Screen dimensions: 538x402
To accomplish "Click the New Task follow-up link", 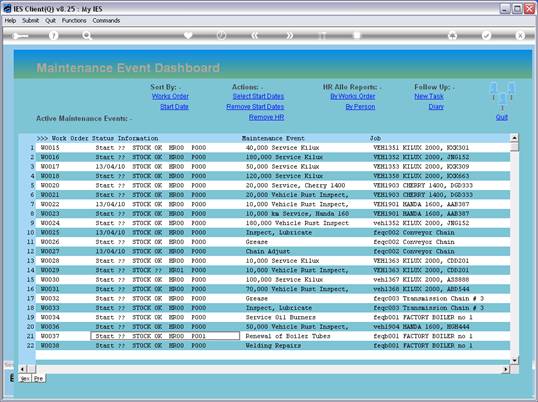I will pyautogui.click(x=429, y=96).
